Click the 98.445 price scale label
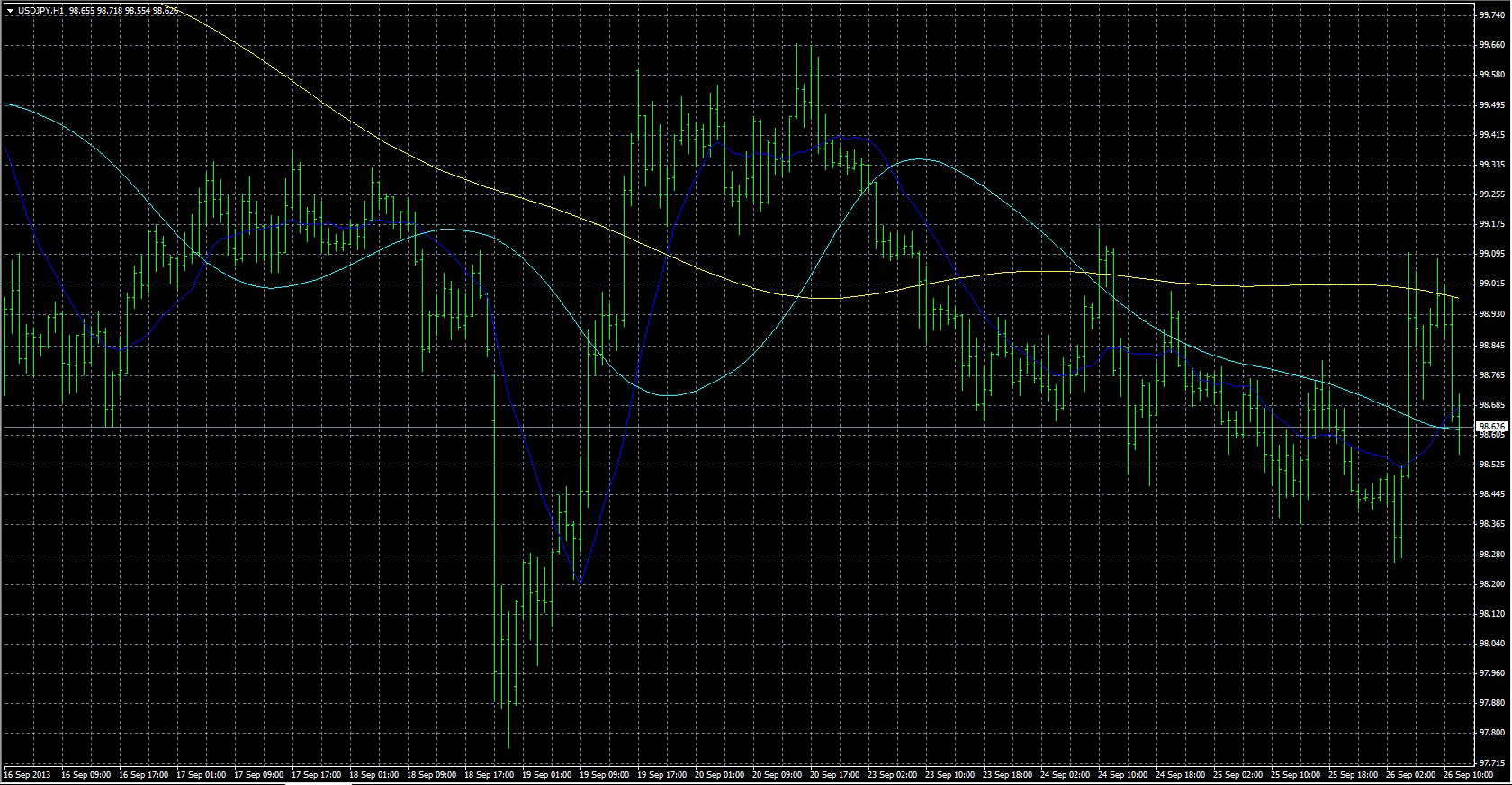1512x785 pixels. [x=1491, y=494]
